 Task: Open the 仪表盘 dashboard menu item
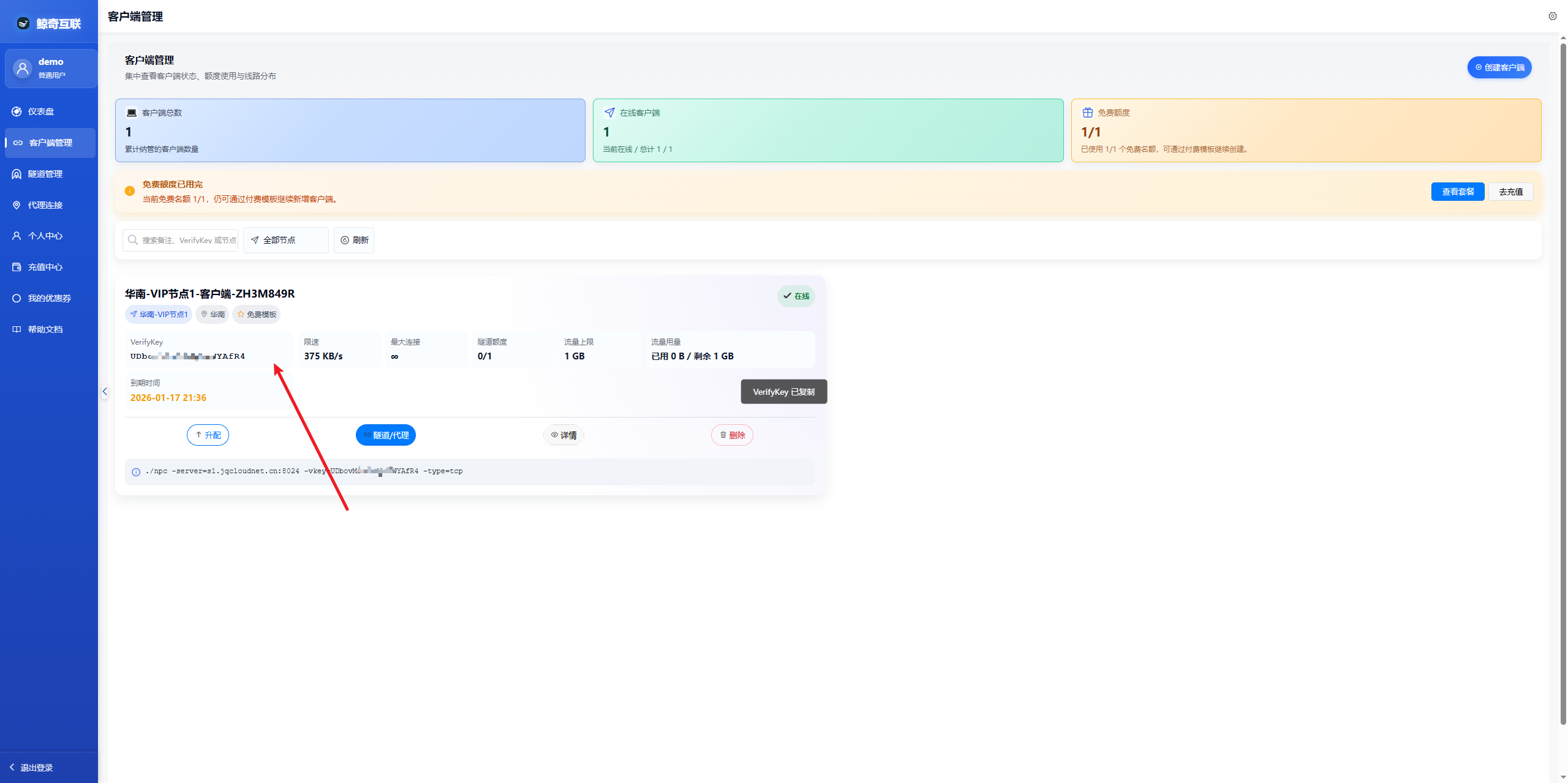[x=40, y=111]
